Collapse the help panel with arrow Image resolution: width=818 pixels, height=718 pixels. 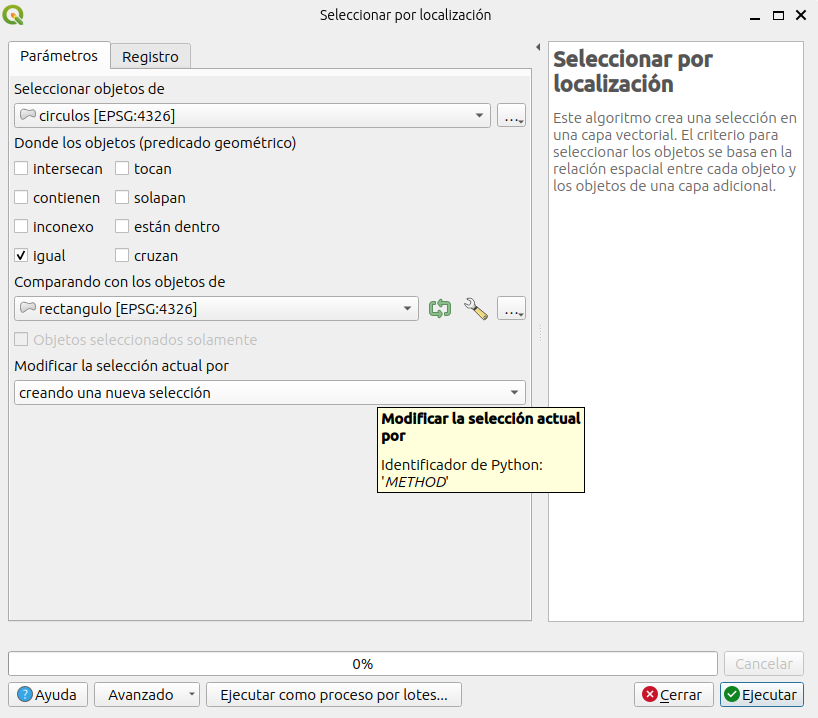(538, 48)
